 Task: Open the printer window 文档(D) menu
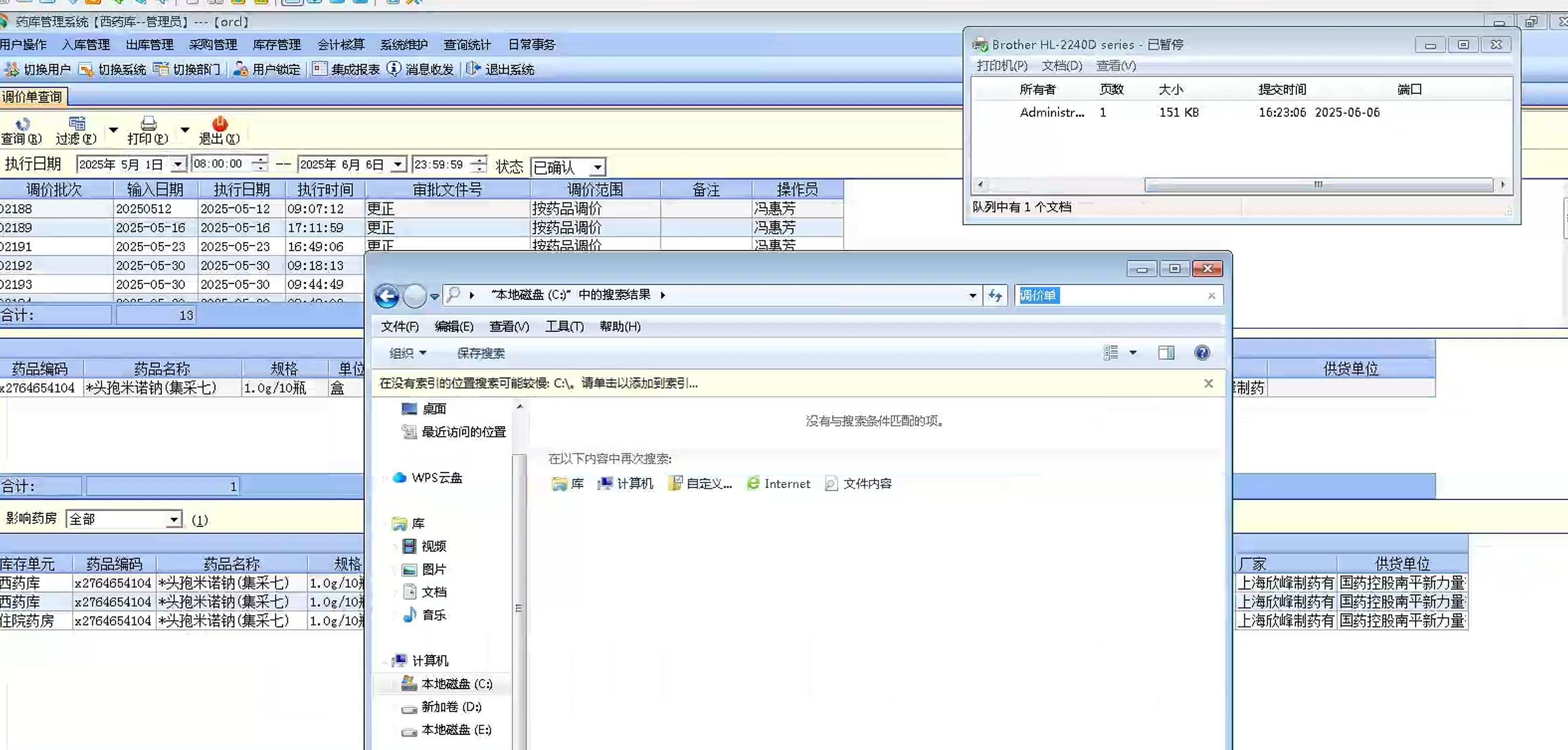pos(1062,66)
